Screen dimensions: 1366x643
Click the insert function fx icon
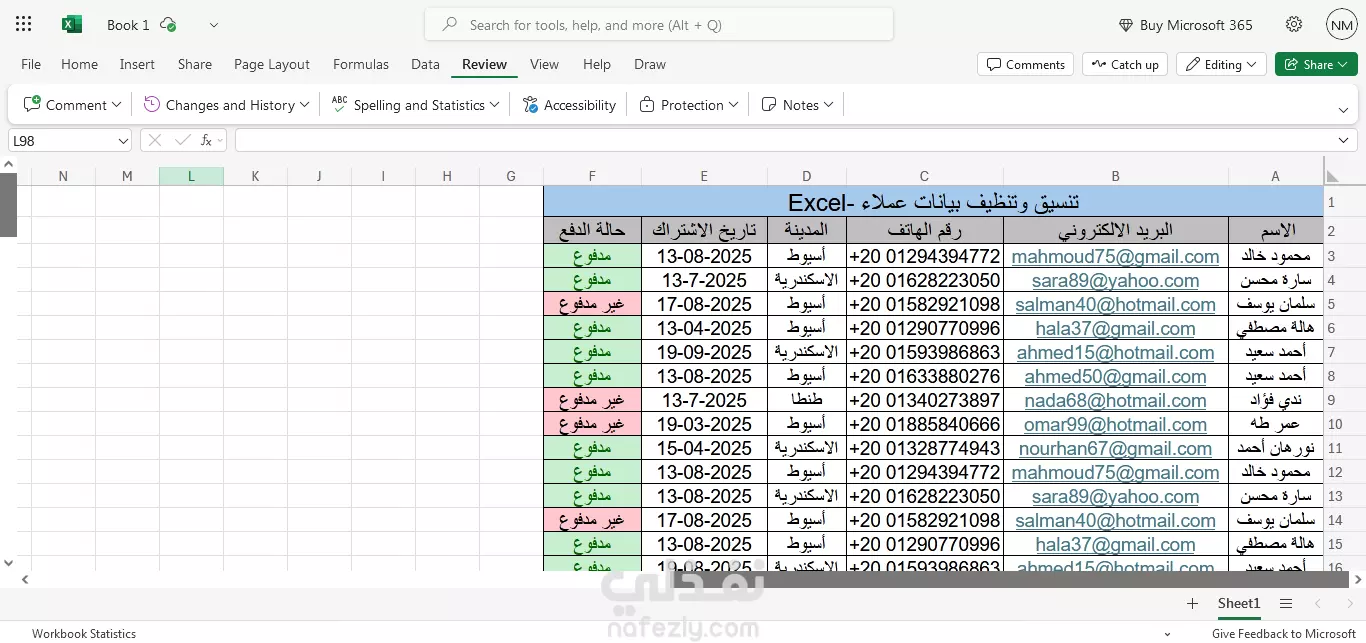click(206, 141)
